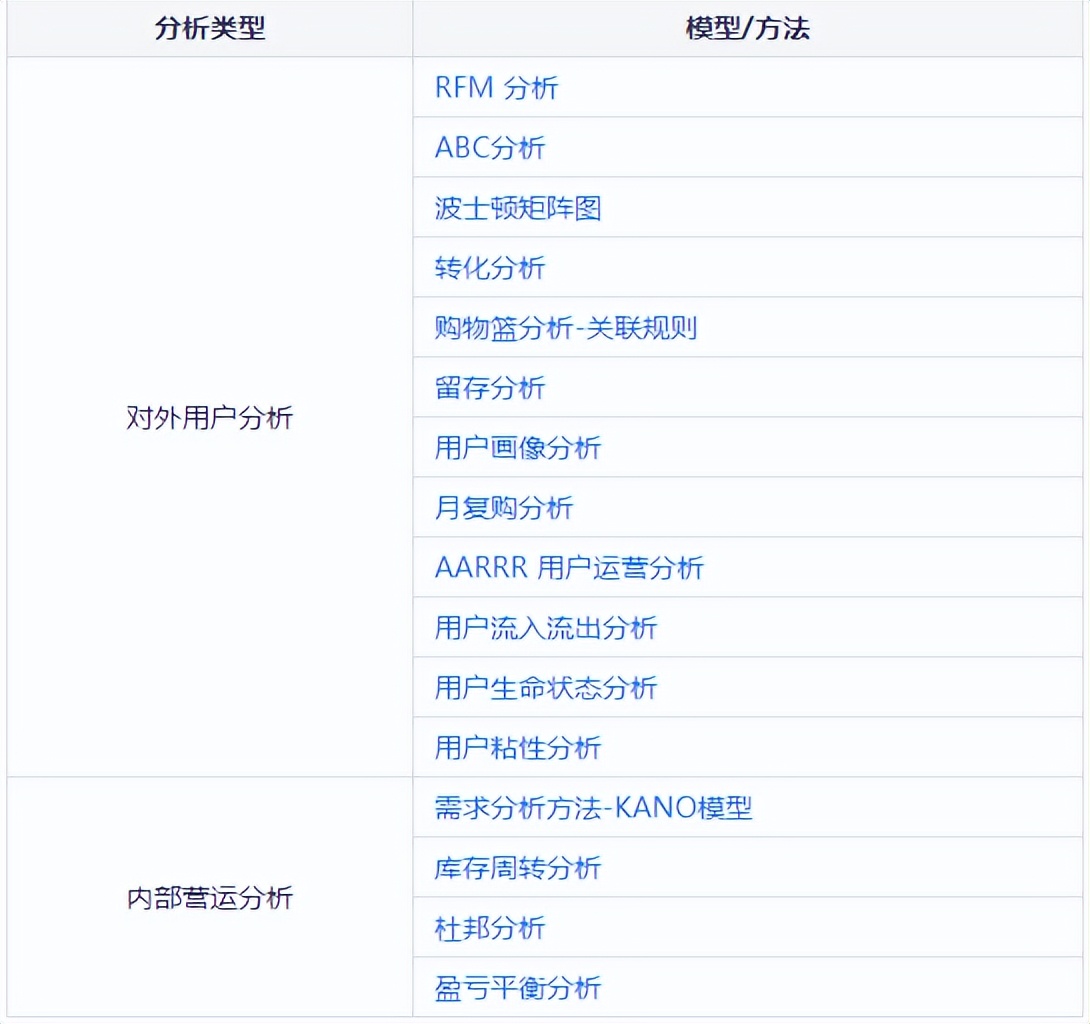Select the 分析类型 column header
The width and height of the screenshot is (1090, 1024).
pyautogui.click(x=210, y=29)
